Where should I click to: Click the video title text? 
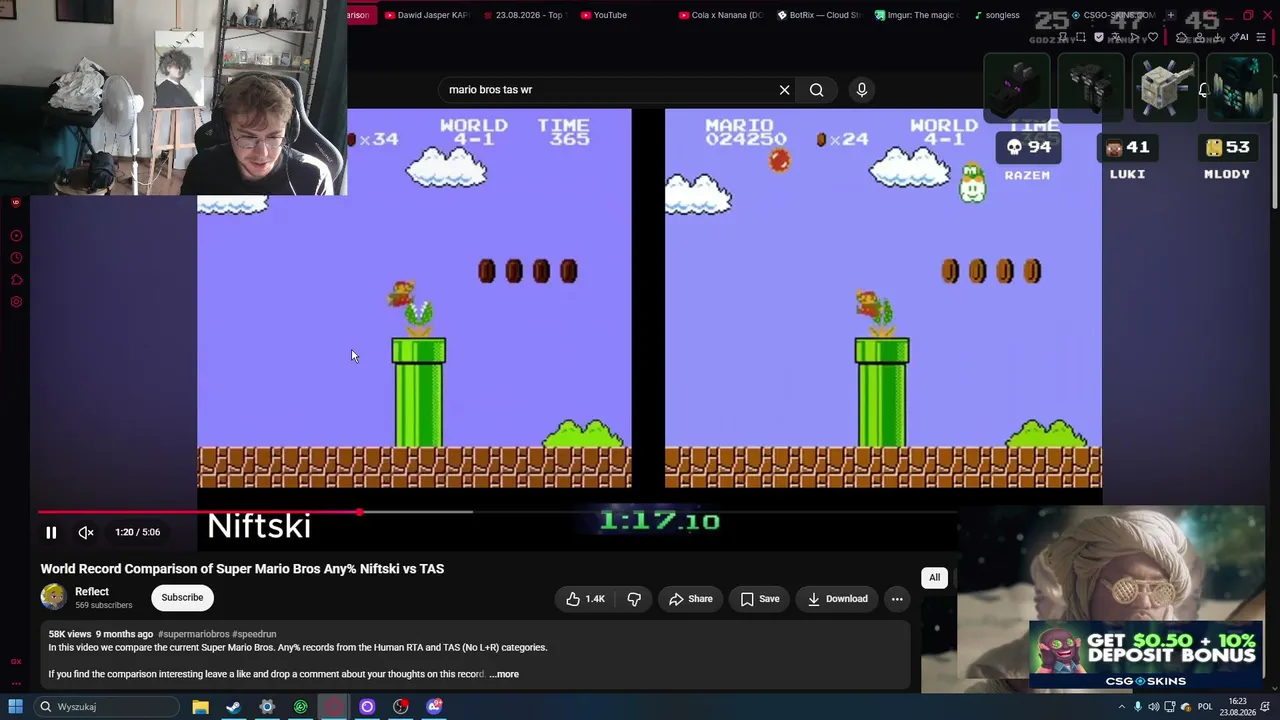point(242,569)
